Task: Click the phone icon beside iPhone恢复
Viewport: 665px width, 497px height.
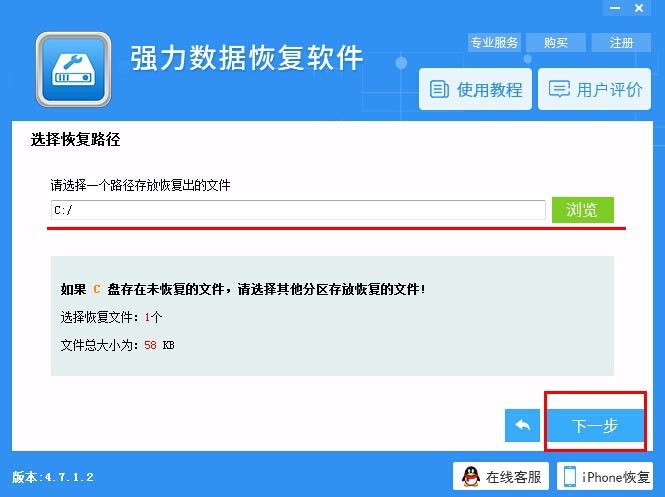Action: pos(570,477)
